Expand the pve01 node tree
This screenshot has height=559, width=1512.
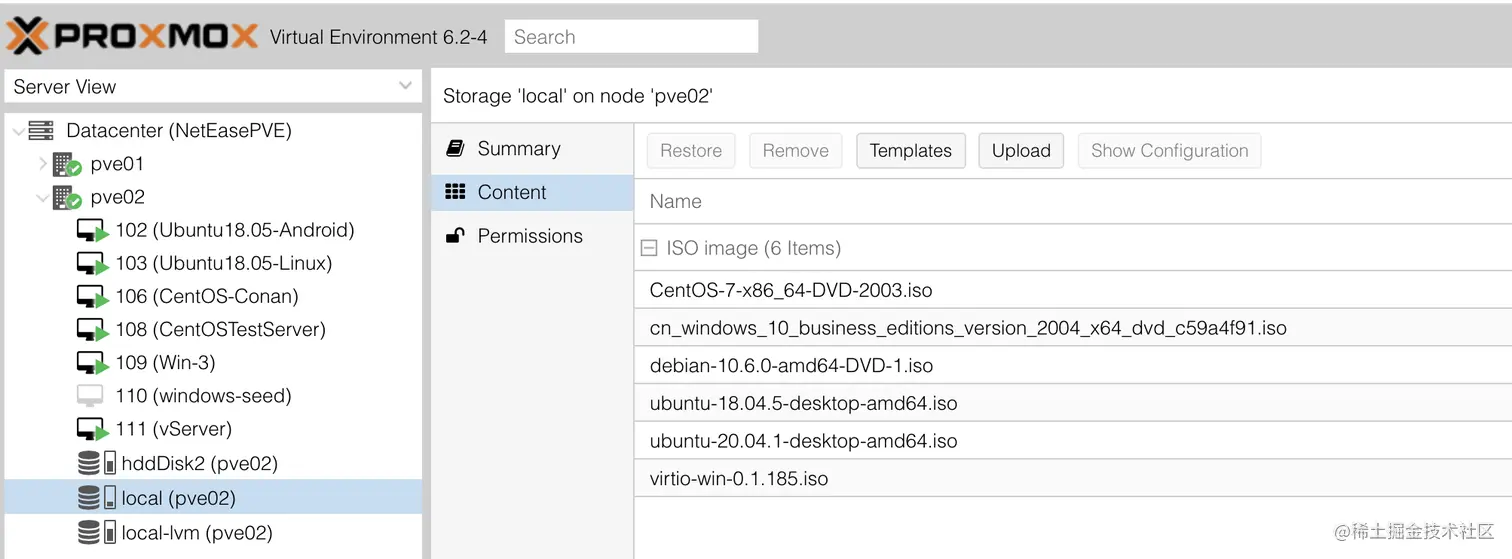click(x=43, y=163)
